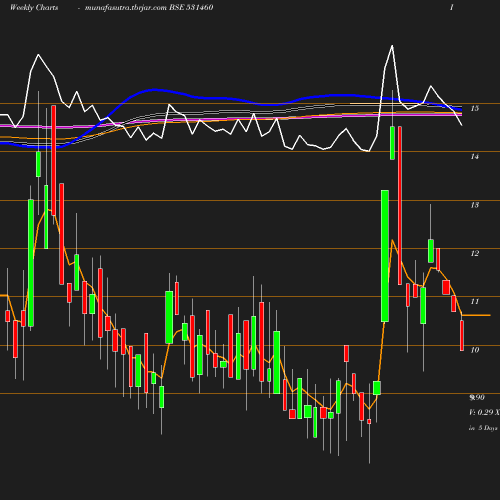This screenshot has width=500, height=500.
Task: Click the price axis label 13
Action: pos(475,205)
